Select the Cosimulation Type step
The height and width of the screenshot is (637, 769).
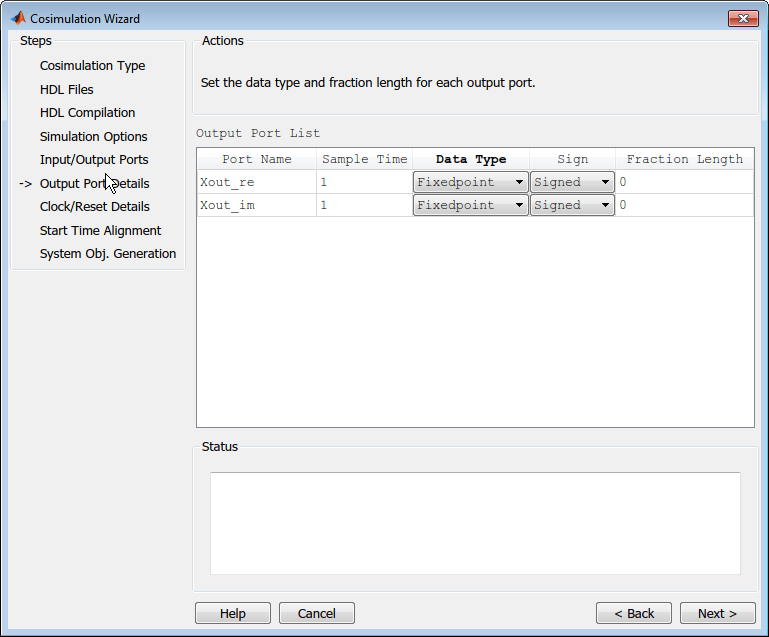pyautogui.click(x=92, y=66)
